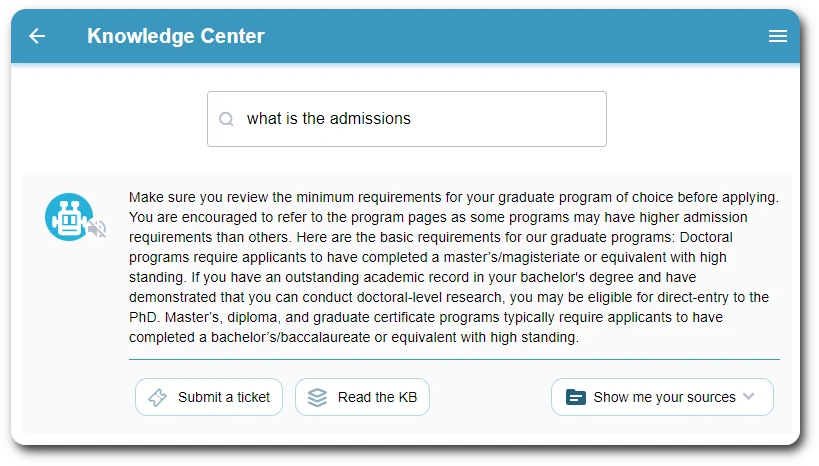Click the 'Doctoral' word in the answer
819x466 pixels.
706,237
